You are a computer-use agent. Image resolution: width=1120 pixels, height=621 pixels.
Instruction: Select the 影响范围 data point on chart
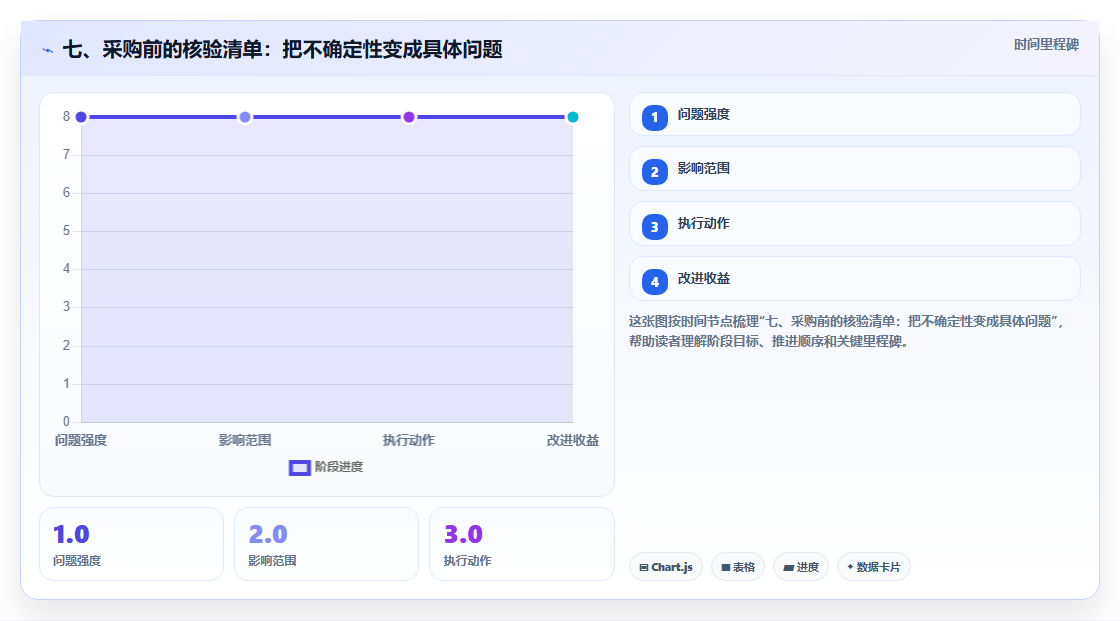coord(245,117)
